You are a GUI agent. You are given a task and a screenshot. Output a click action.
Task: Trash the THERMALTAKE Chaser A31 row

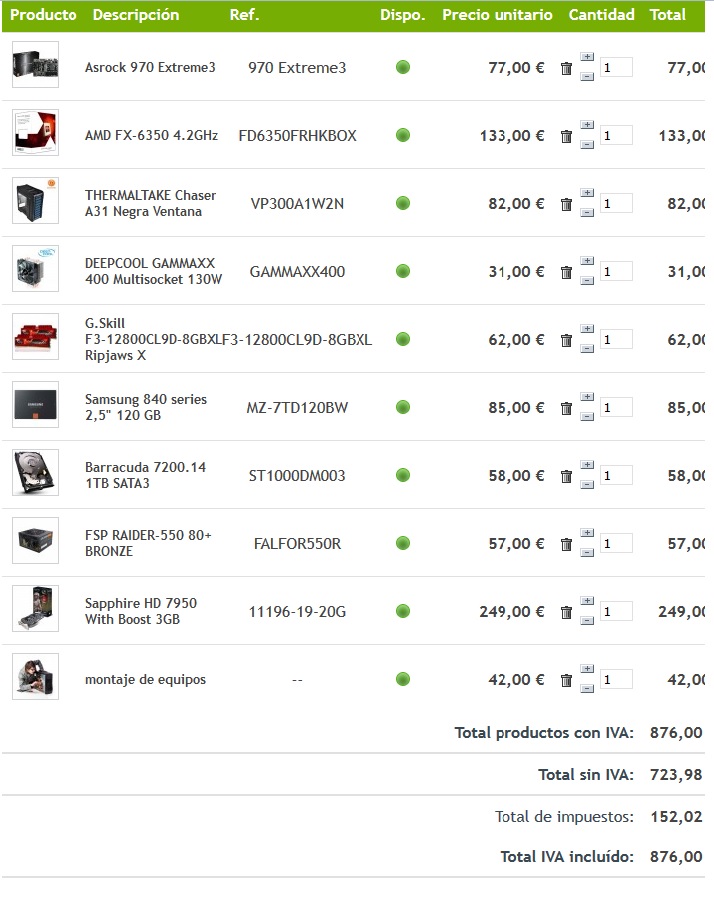[566, 204]
